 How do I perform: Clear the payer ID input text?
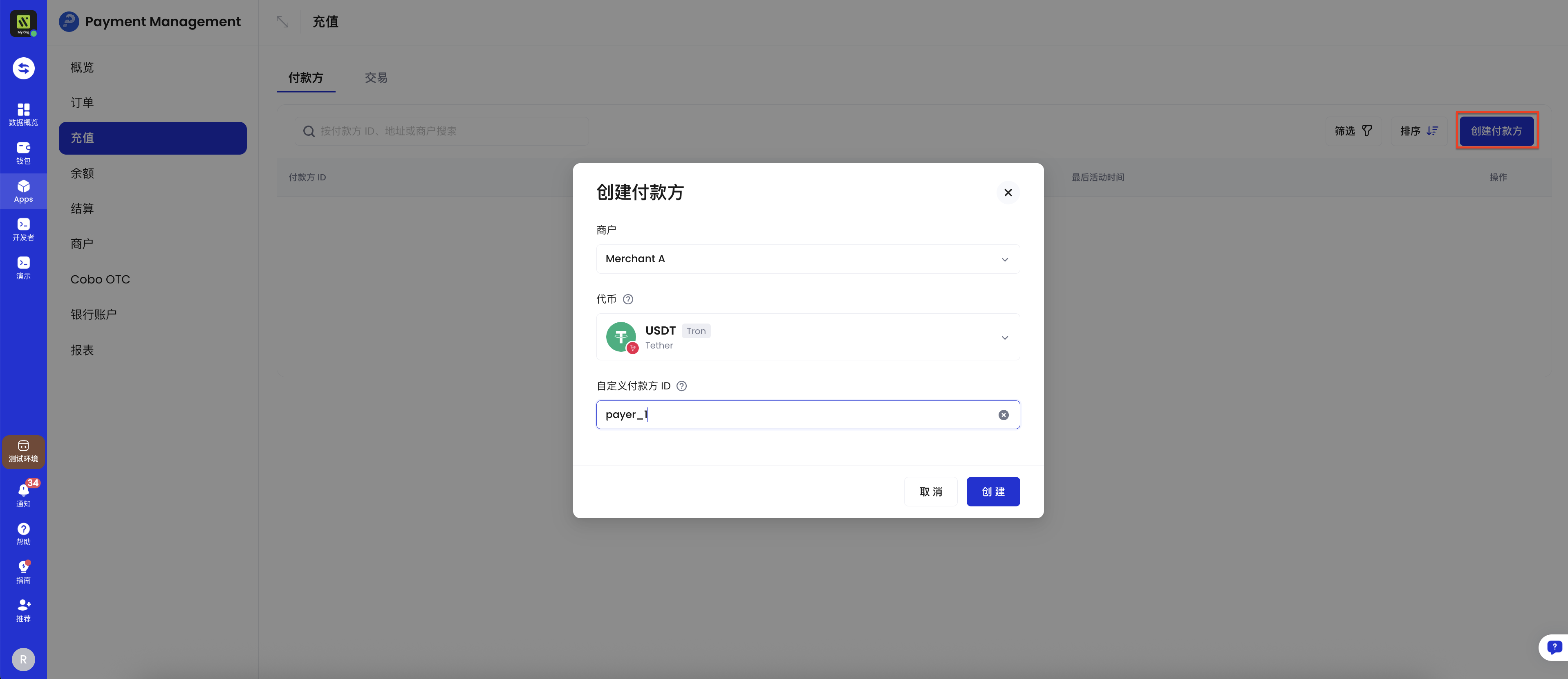(1003, 415)
